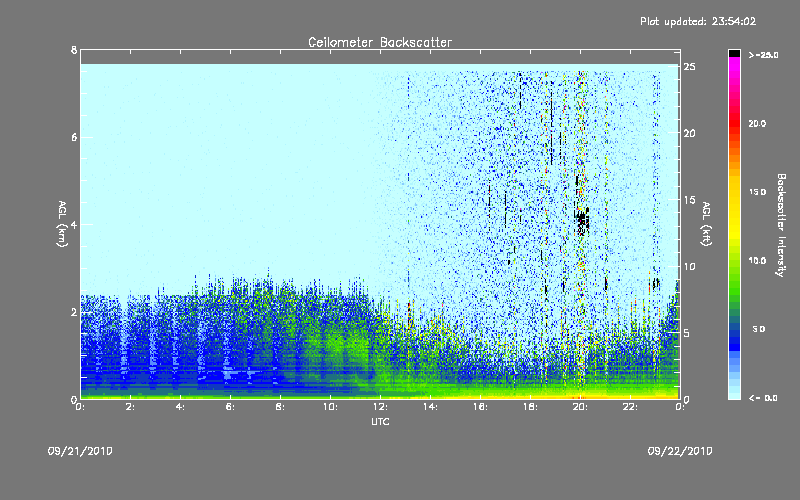Click the "20:" hour label on the UTC axis
The height and width of the screenshot is (500, 800).
(x=580, y=407)
